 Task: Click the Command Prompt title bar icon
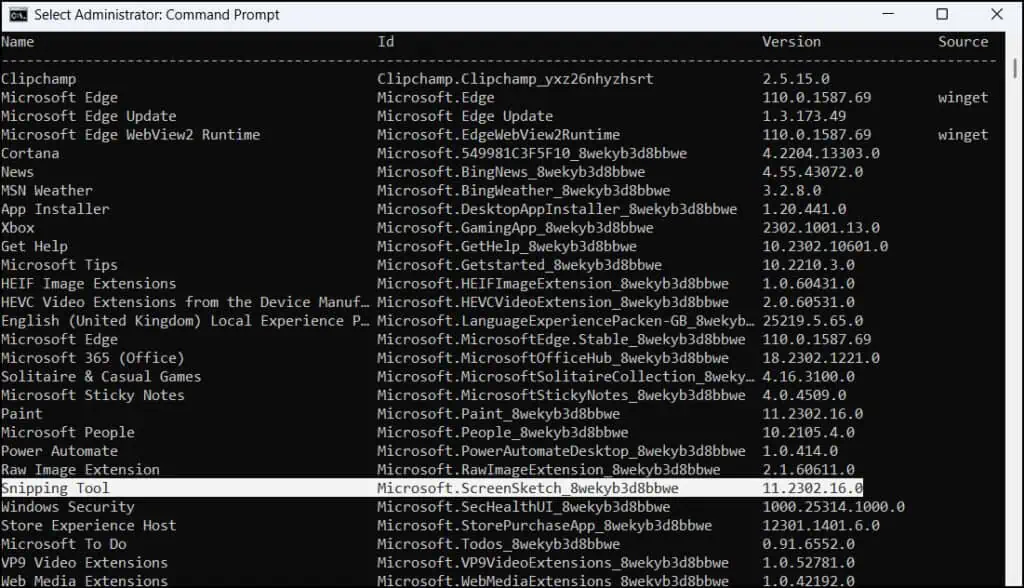pyautogui.click(x=18, y=14)
